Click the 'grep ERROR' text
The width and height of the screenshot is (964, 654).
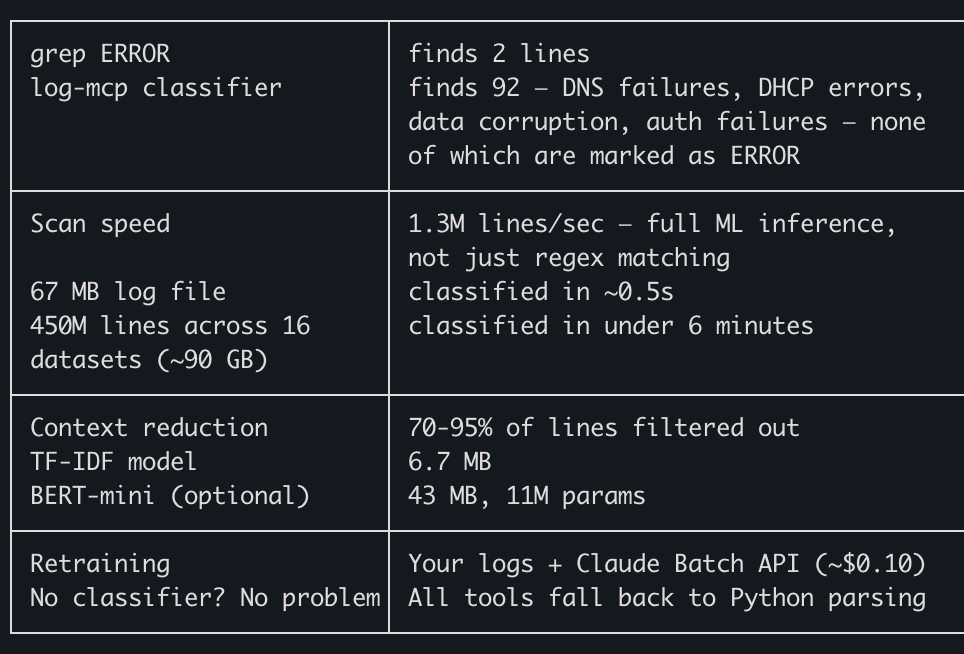[100, 55]
